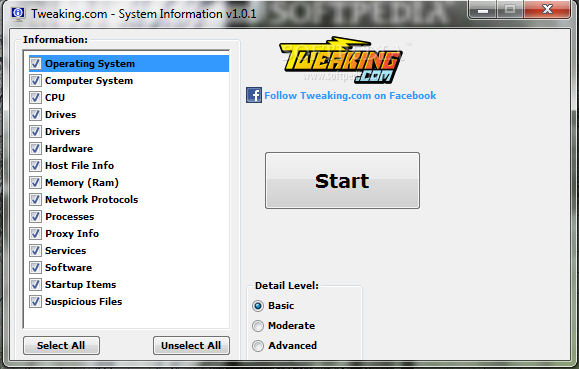The image size is (579, 369).
Task: Click the Host File Info label
Action: tap(79, 165)
